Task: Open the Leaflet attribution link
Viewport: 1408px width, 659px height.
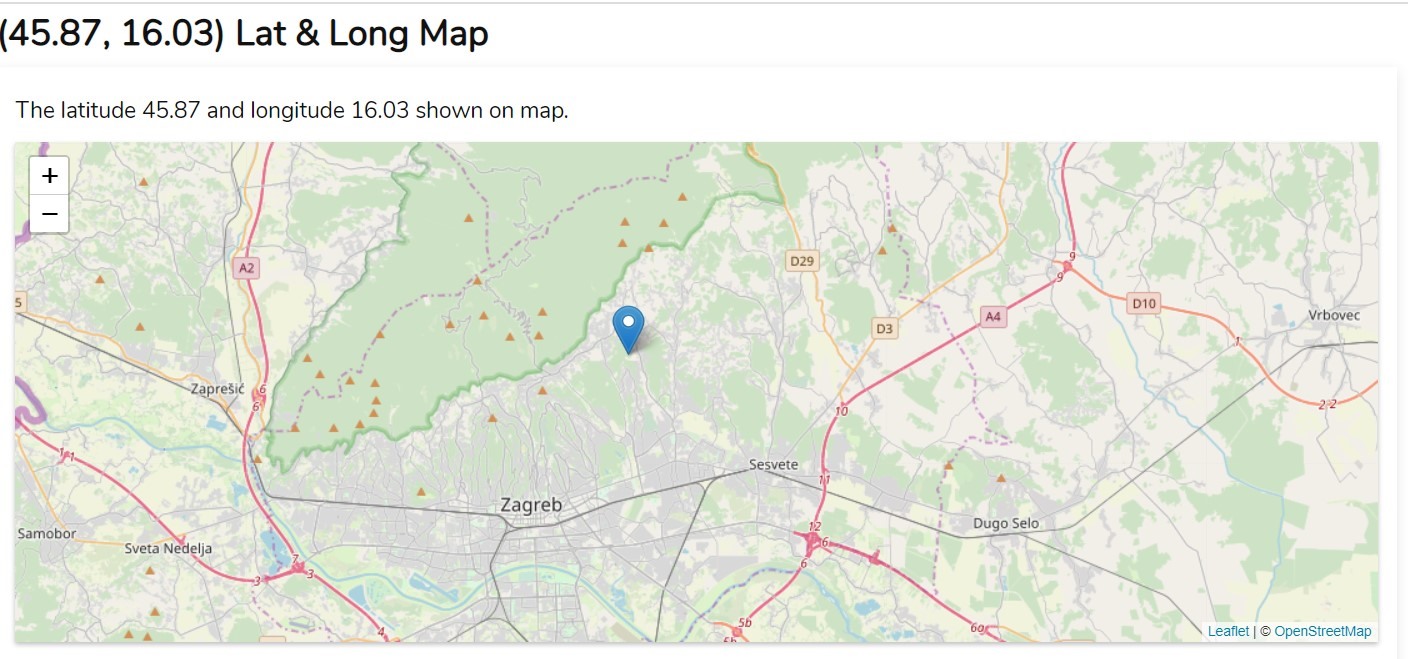Action: coord(1228,631)
